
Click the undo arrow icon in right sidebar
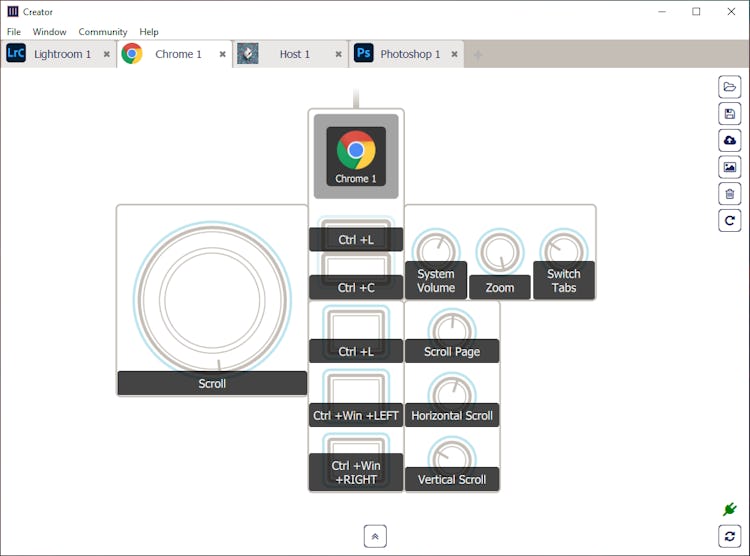click(x=729, y=221)
